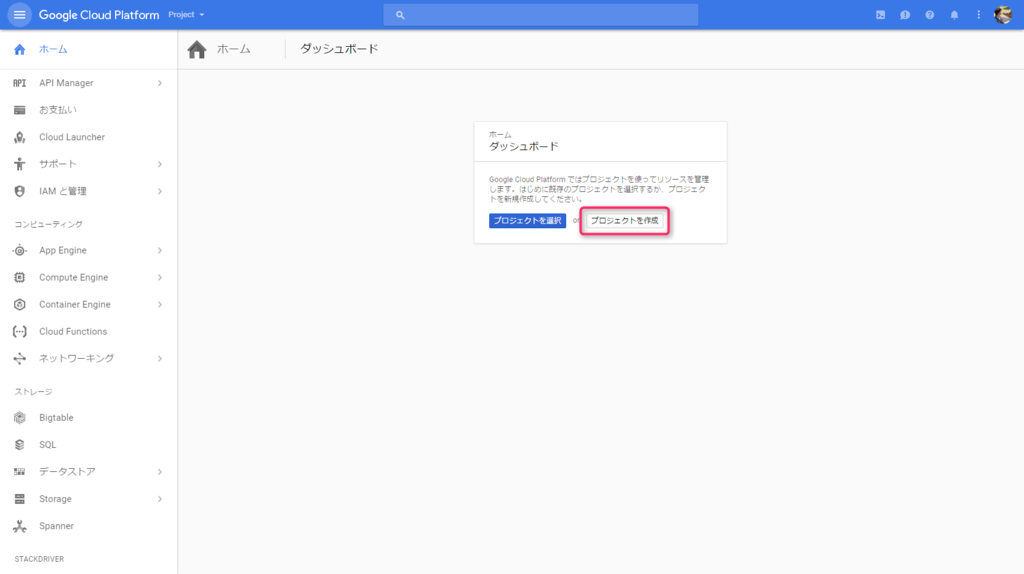Screen dimensions: 1024x574
Task: Click the support person icon
Action: tap(20, 164)
